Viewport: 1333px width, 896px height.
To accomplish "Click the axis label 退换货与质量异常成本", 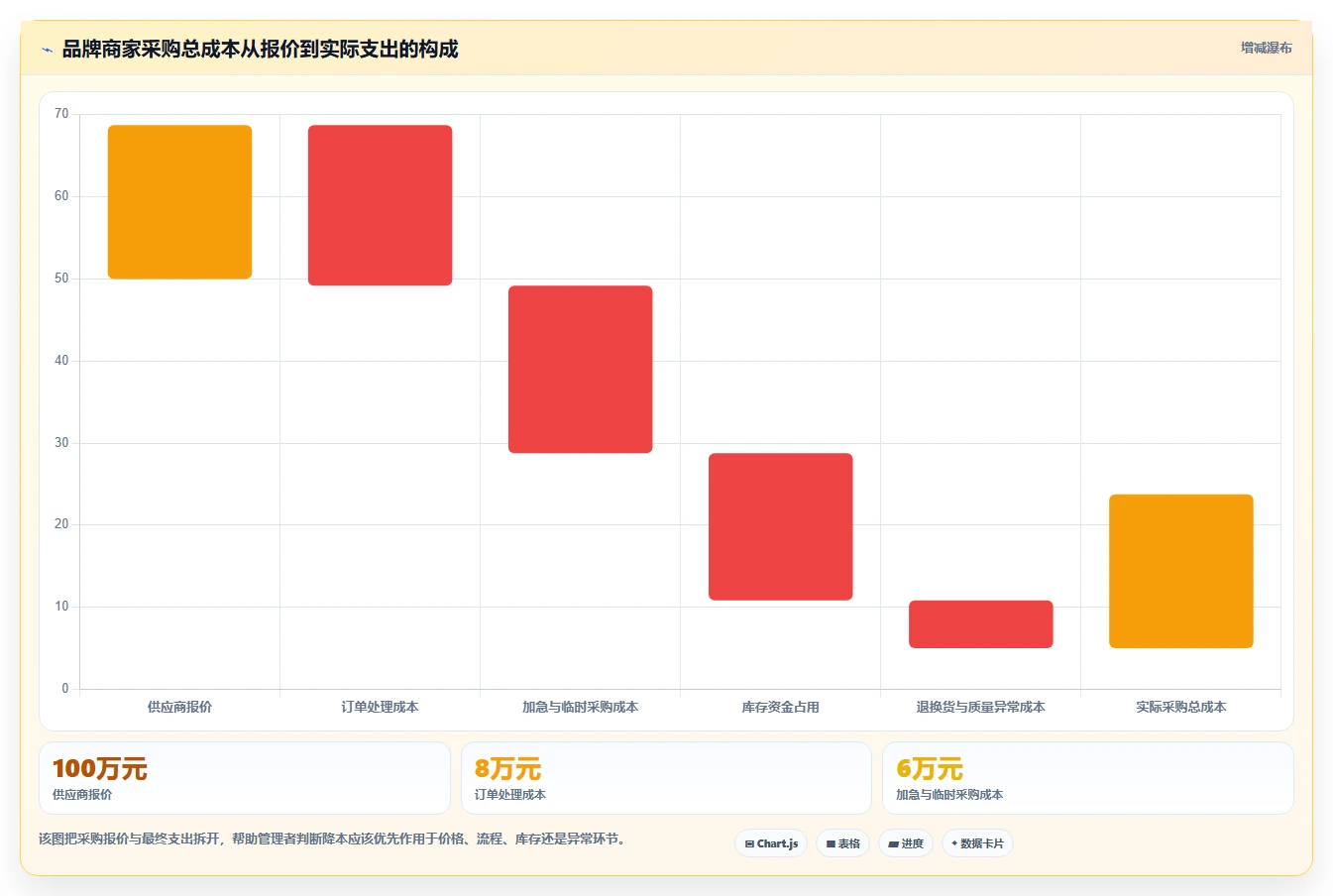I will (981, 707).
